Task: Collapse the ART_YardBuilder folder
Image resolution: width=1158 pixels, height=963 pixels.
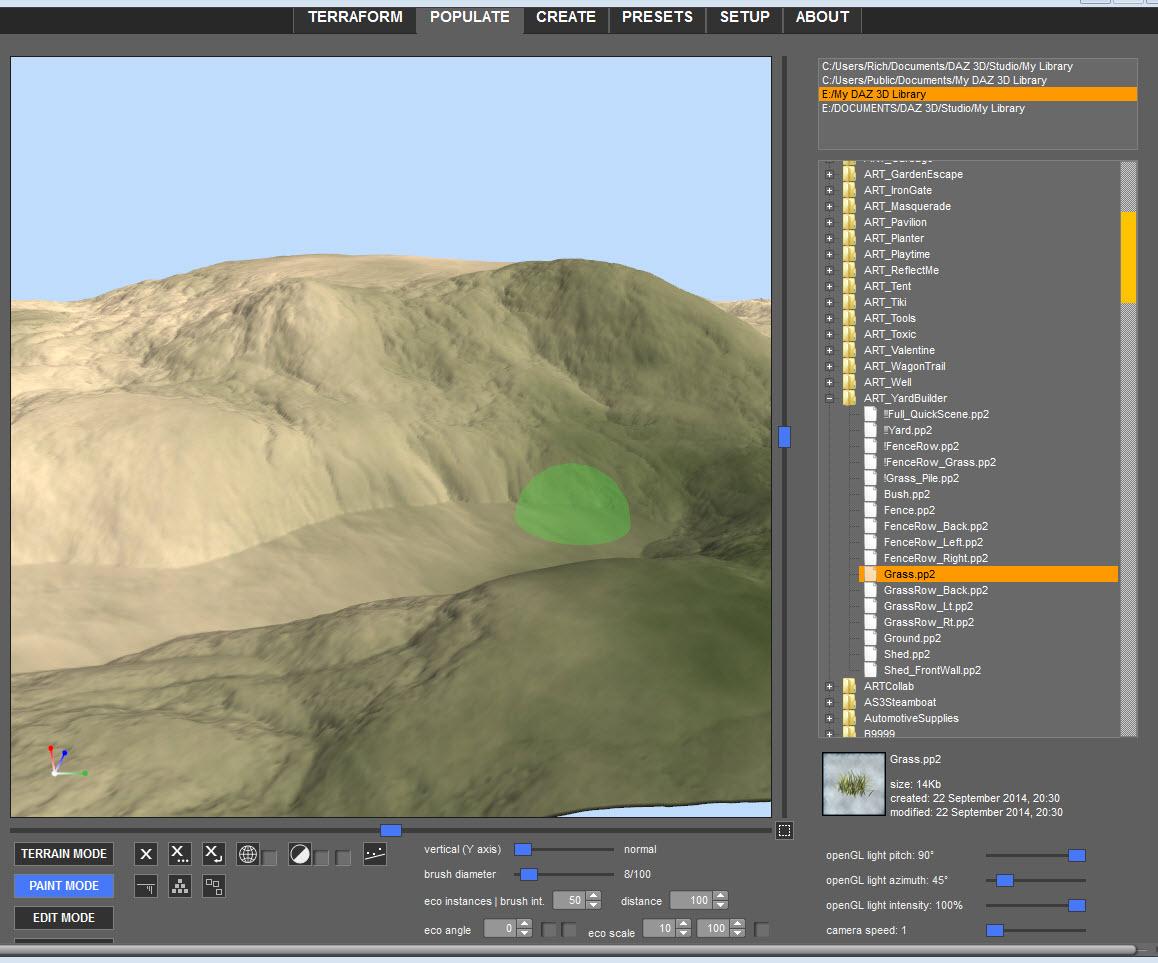Action: [x=829, y=399]
